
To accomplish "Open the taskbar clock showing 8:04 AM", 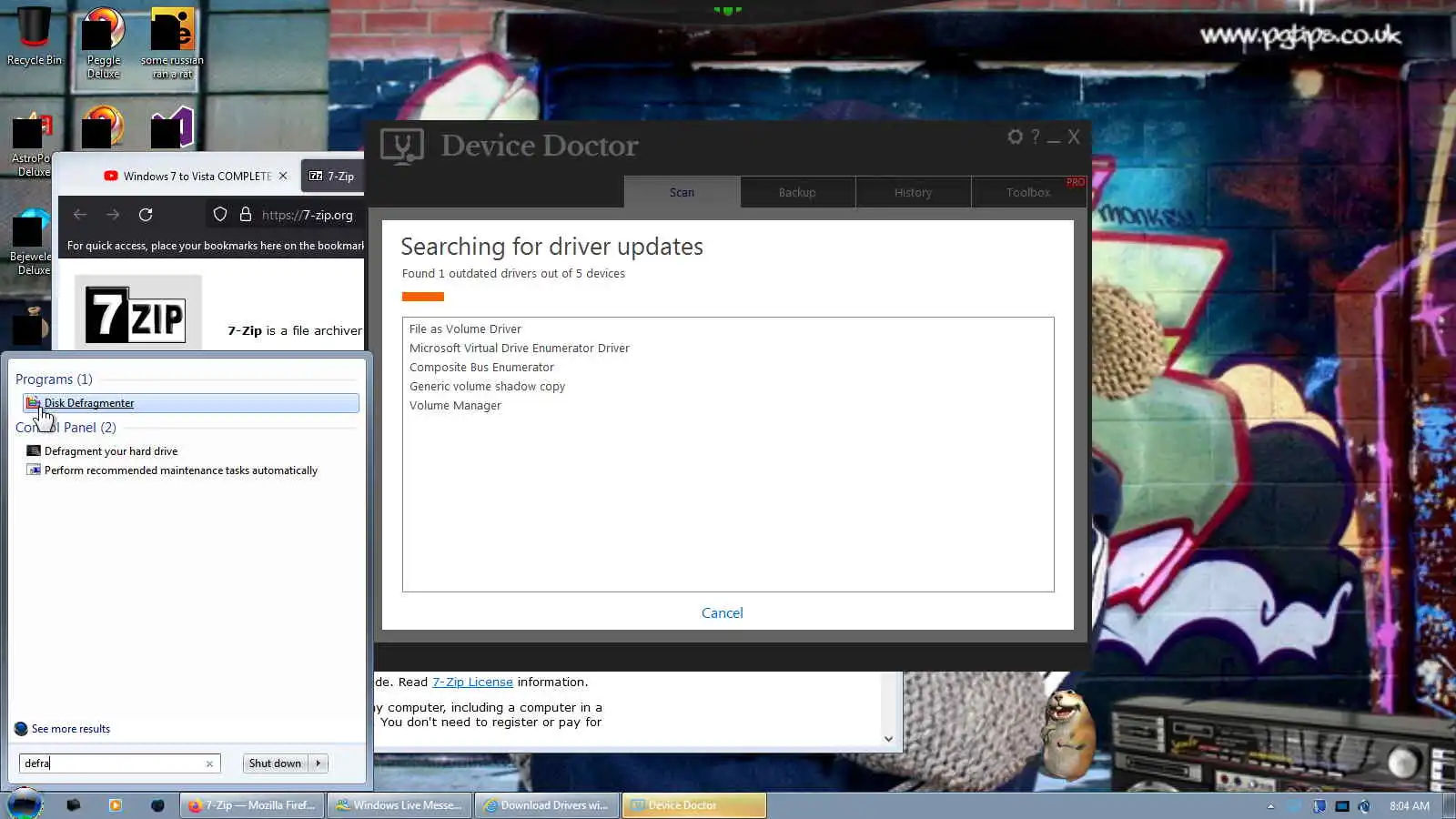I will click(1409, 806).
